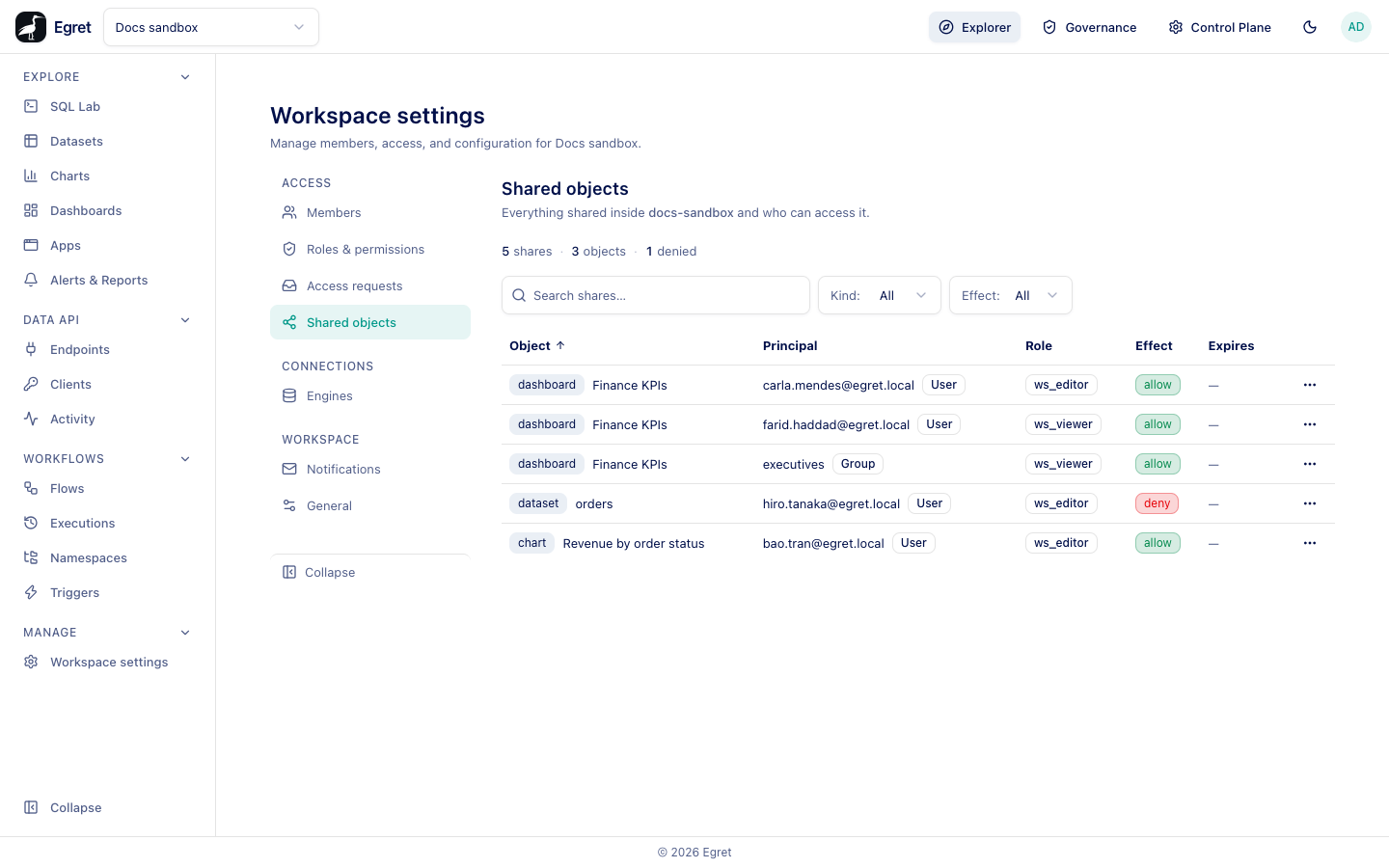The height and width of the screenshot is (868, 1389).
Task: Switch to Control Plane tab
Action: click(1219, 27)
